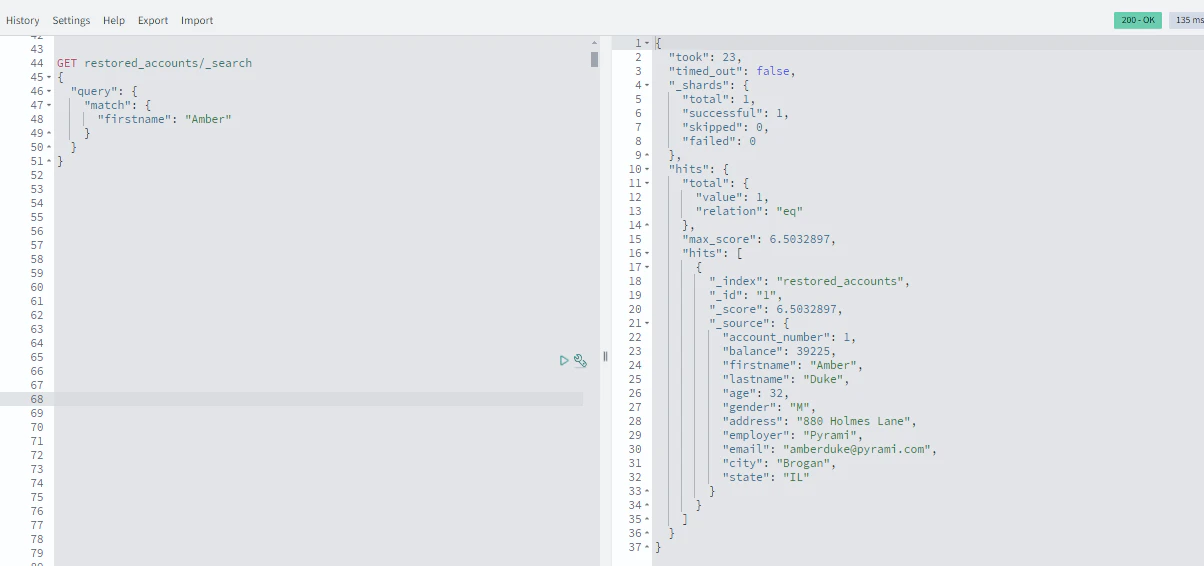Click fold end marker at response line 9

647,155
